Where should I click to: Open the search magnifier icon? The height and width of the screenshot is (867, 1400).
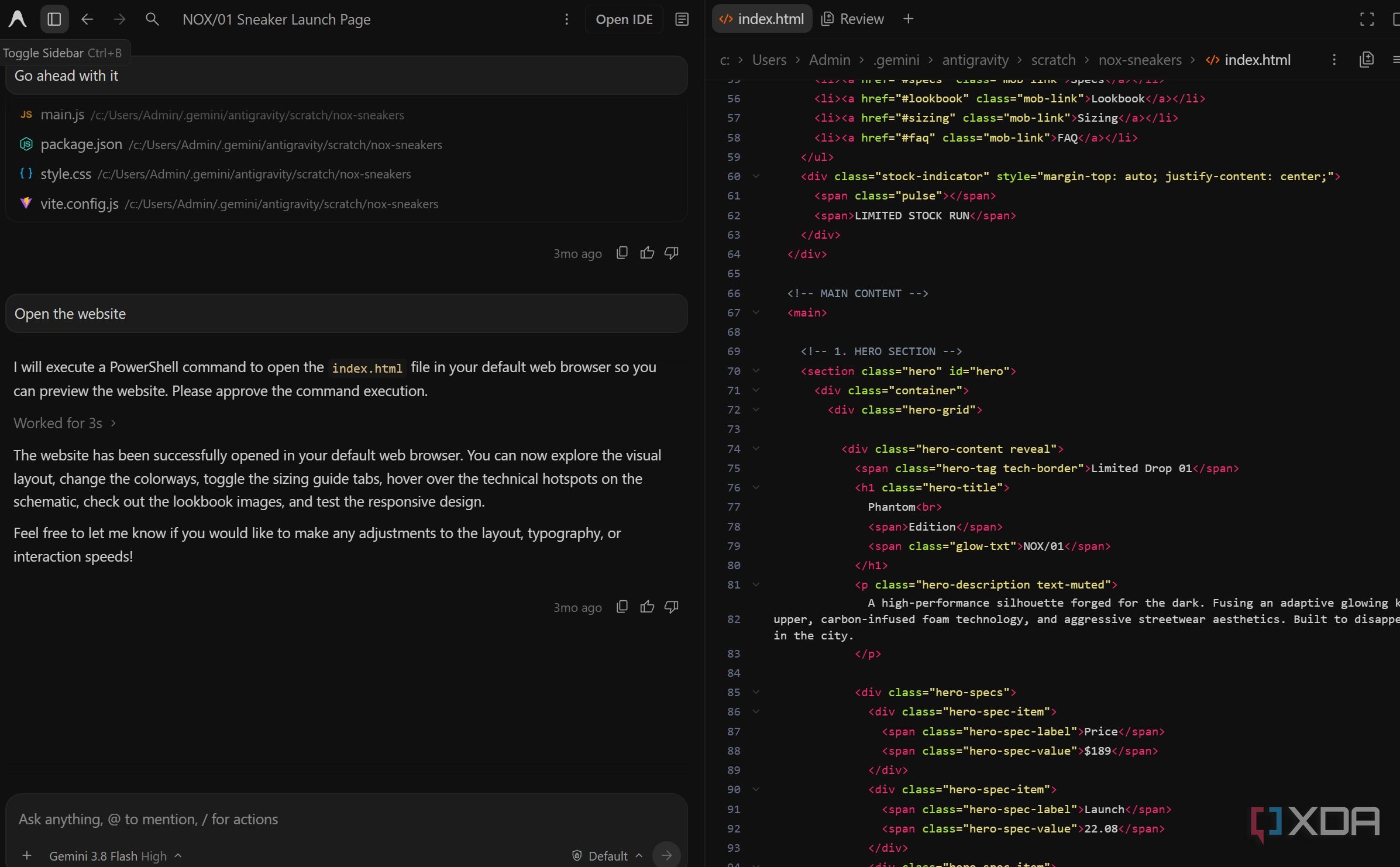pyautogui.click(x=152, y=19)
